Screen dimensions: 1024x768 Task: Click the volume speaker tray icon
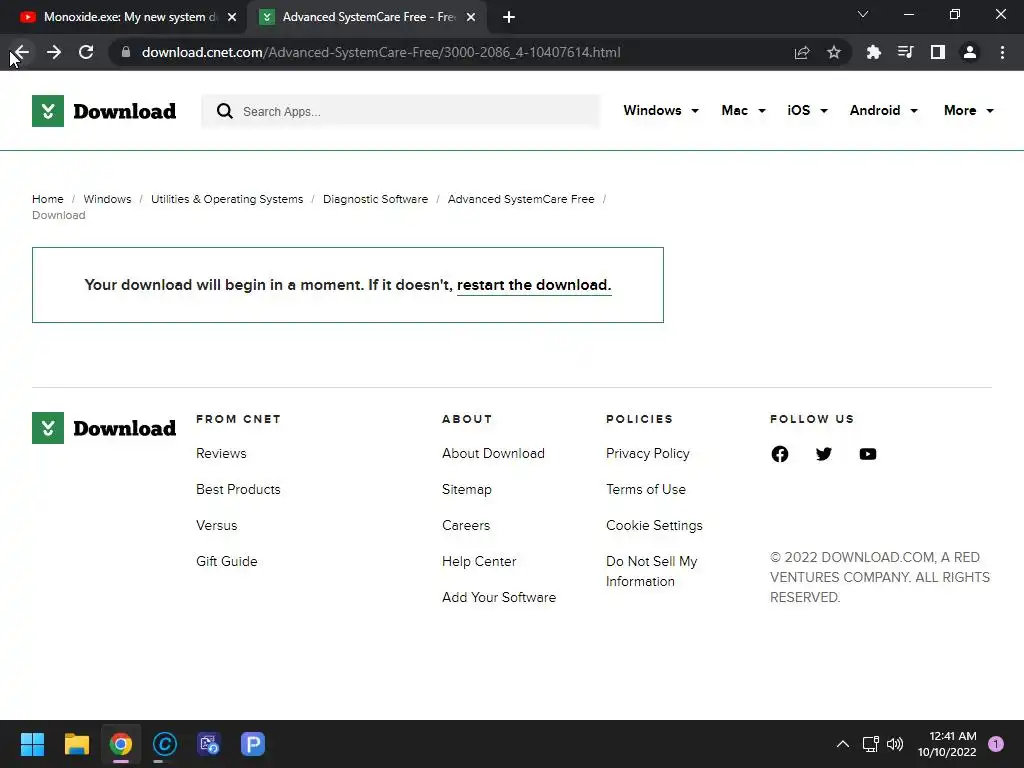tap(895, 744)
